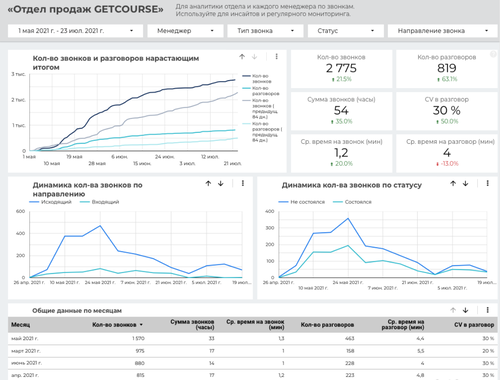This screenshot has height=380, width=500.
Task: Open three-dot menu of status dynamics chart
Action: click(487, 183)
